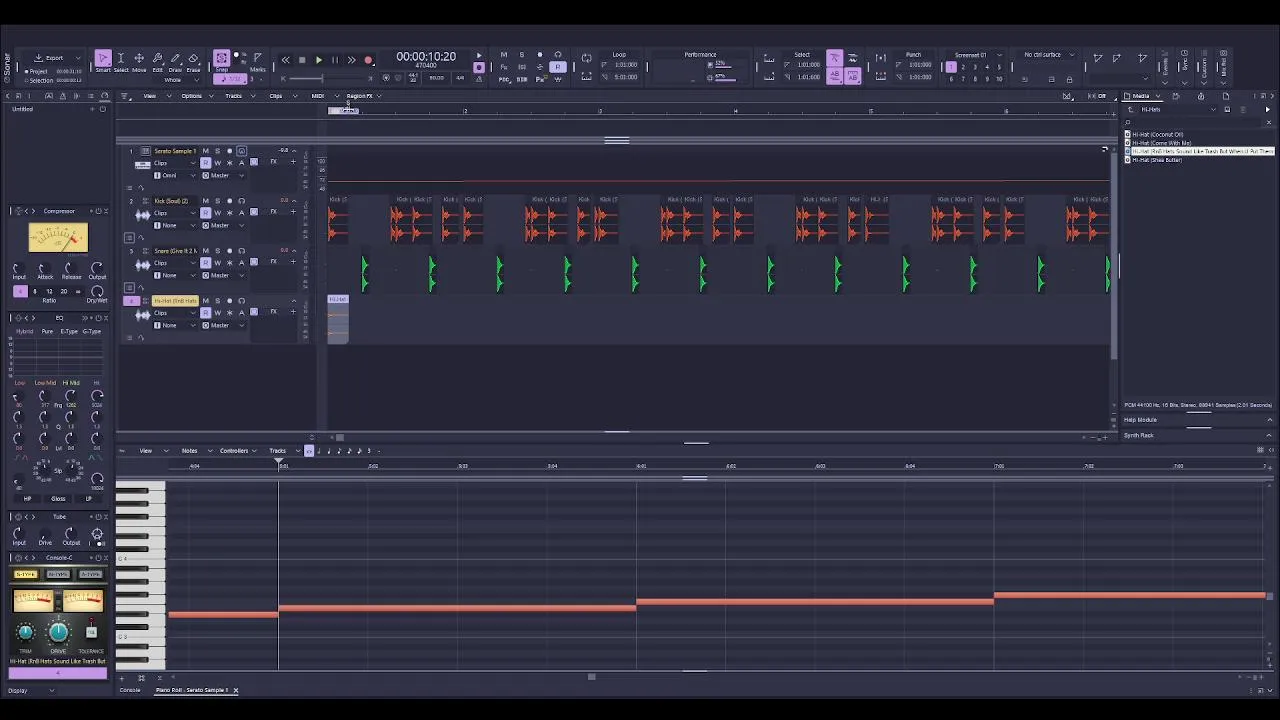Activate the Move tool
This screenshot has height=720, width=1280.
[x=139, y=61]
